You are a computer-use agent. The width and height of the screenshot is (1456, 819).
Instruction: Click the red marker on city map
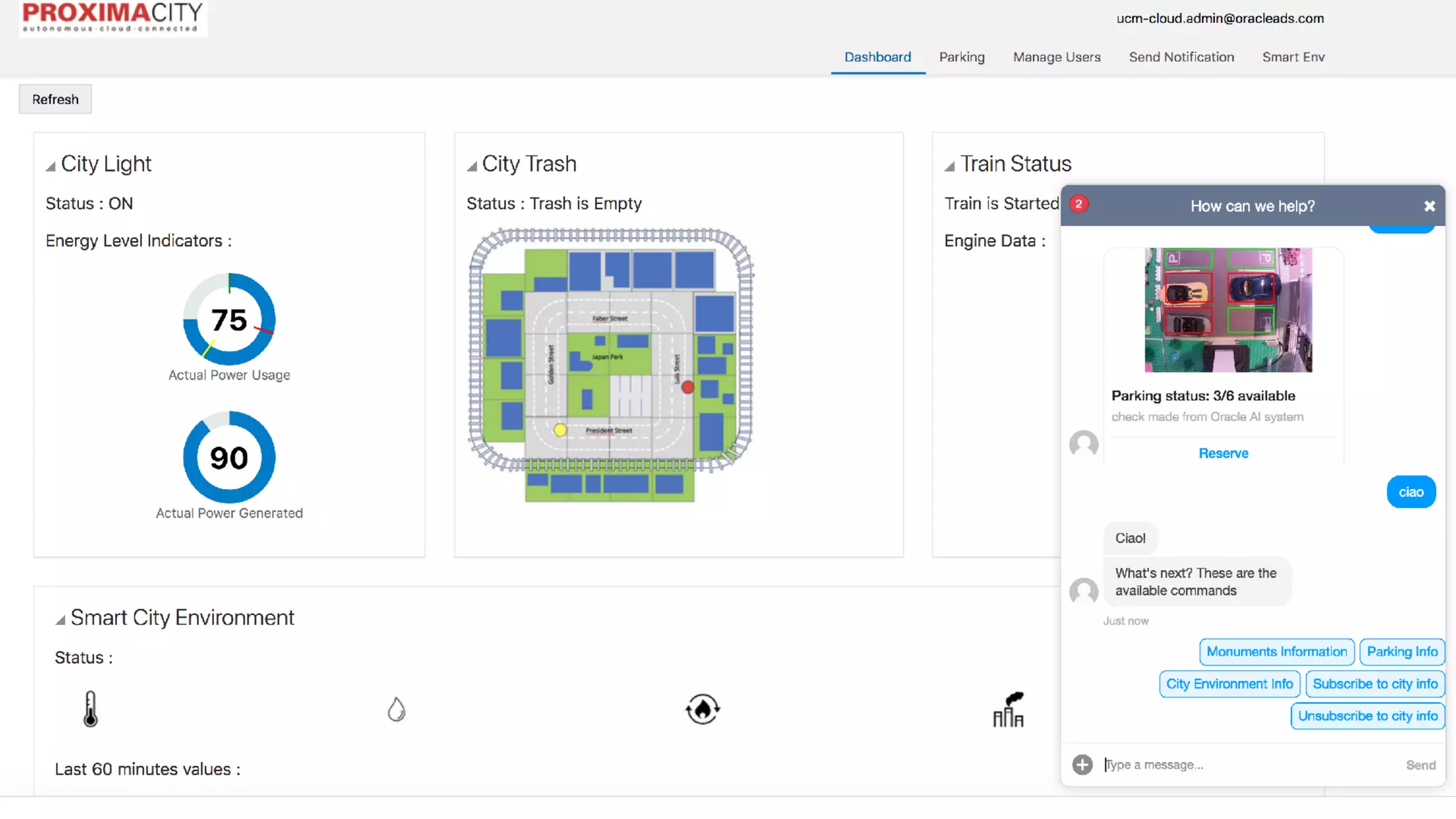(x=687, y=387)
